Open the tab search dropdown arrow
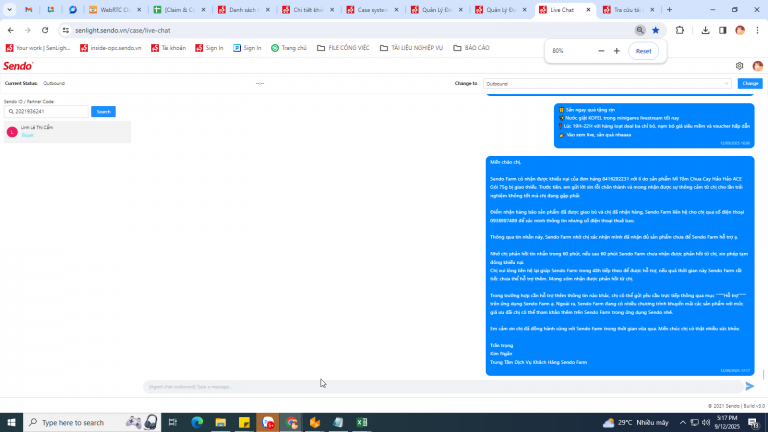 [x=9, y=10]
